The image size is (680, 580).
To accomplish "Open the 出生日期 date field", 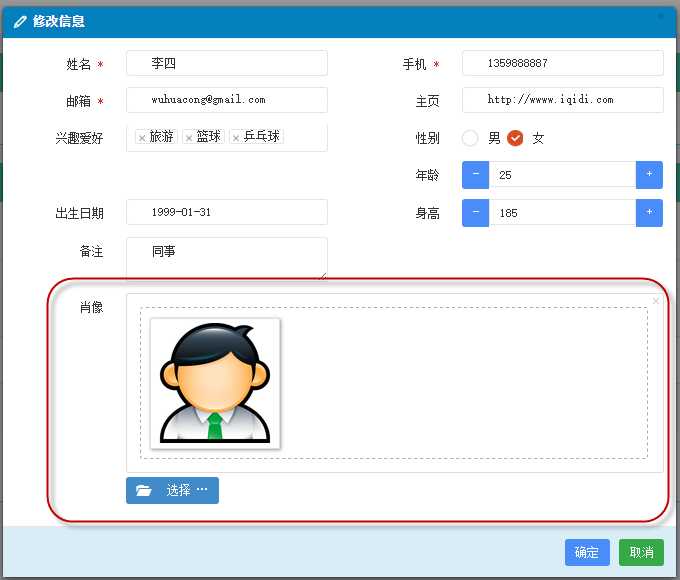I will pyautogui.click(x=227, y=212).
